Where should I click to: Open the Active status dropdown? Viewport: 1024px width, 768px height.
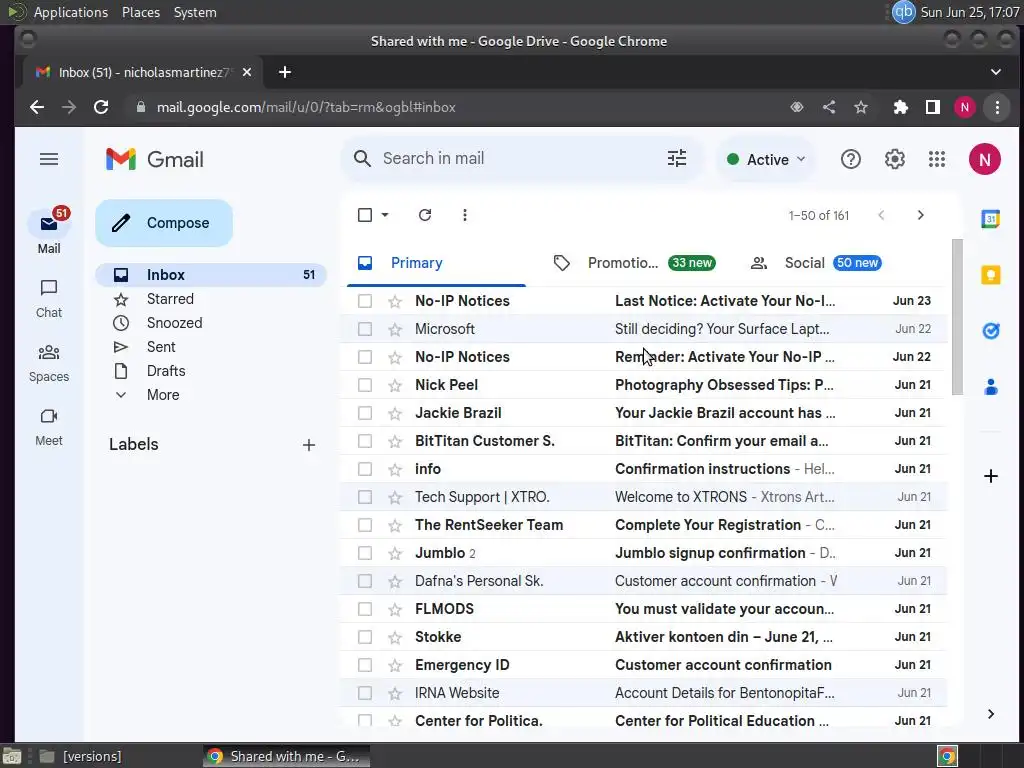[x=766, y=159]
